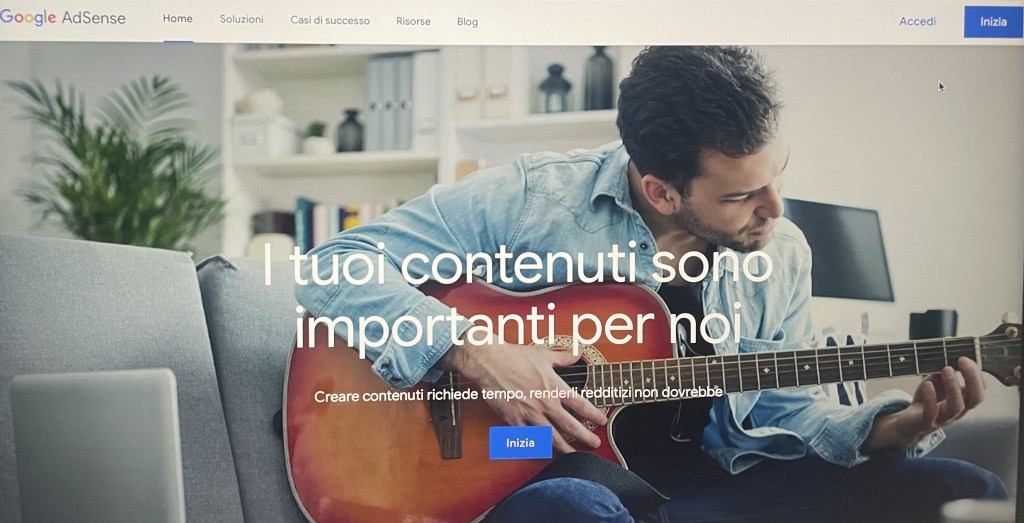Click the Google AdSense logo

click(63, 18)
